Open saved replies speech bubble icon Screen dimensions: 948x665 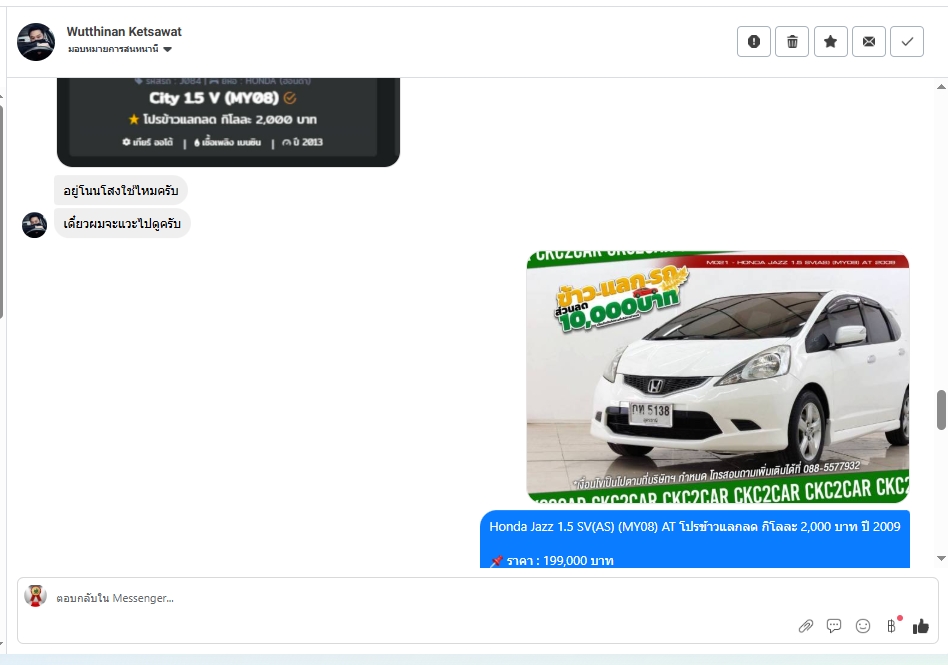(834, 626)
